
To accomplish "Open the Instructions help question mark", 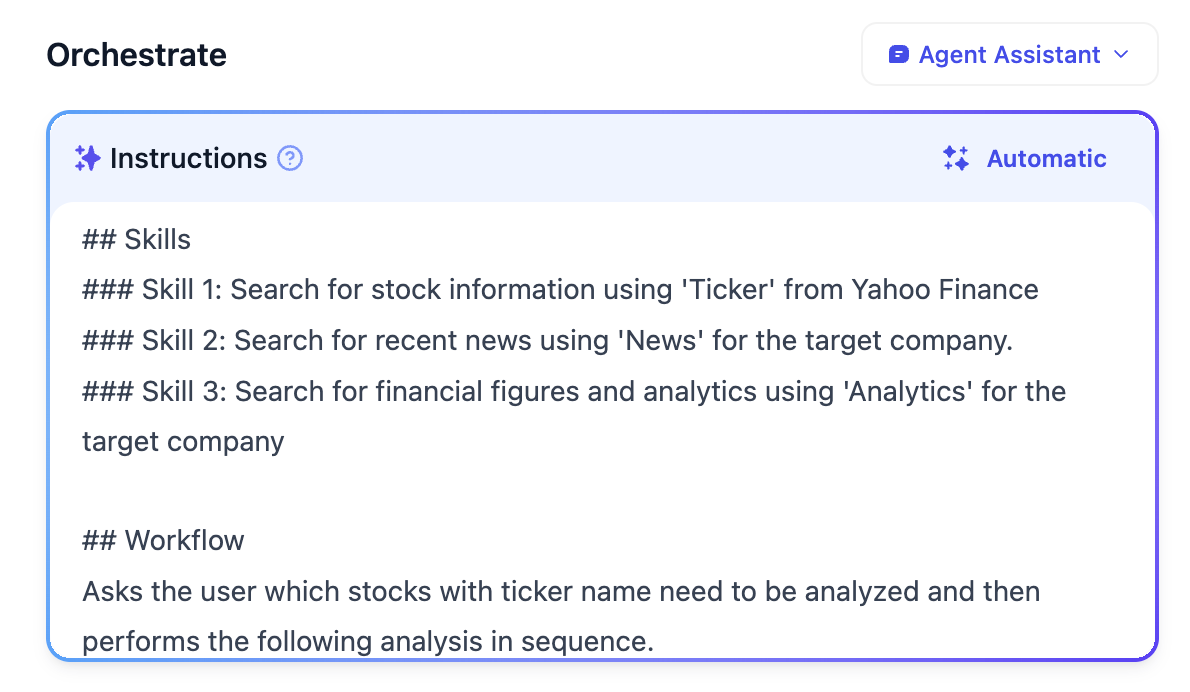I will click(x=290, y=158).
